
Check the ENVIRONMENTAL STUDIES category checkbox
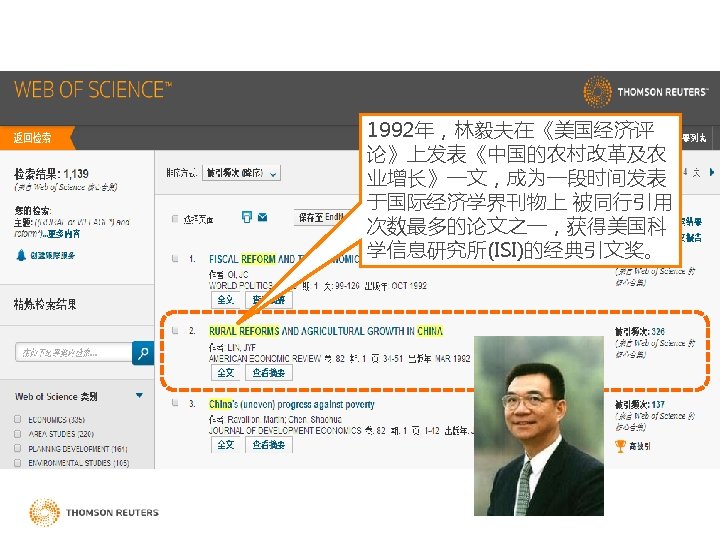pos(17,462)
